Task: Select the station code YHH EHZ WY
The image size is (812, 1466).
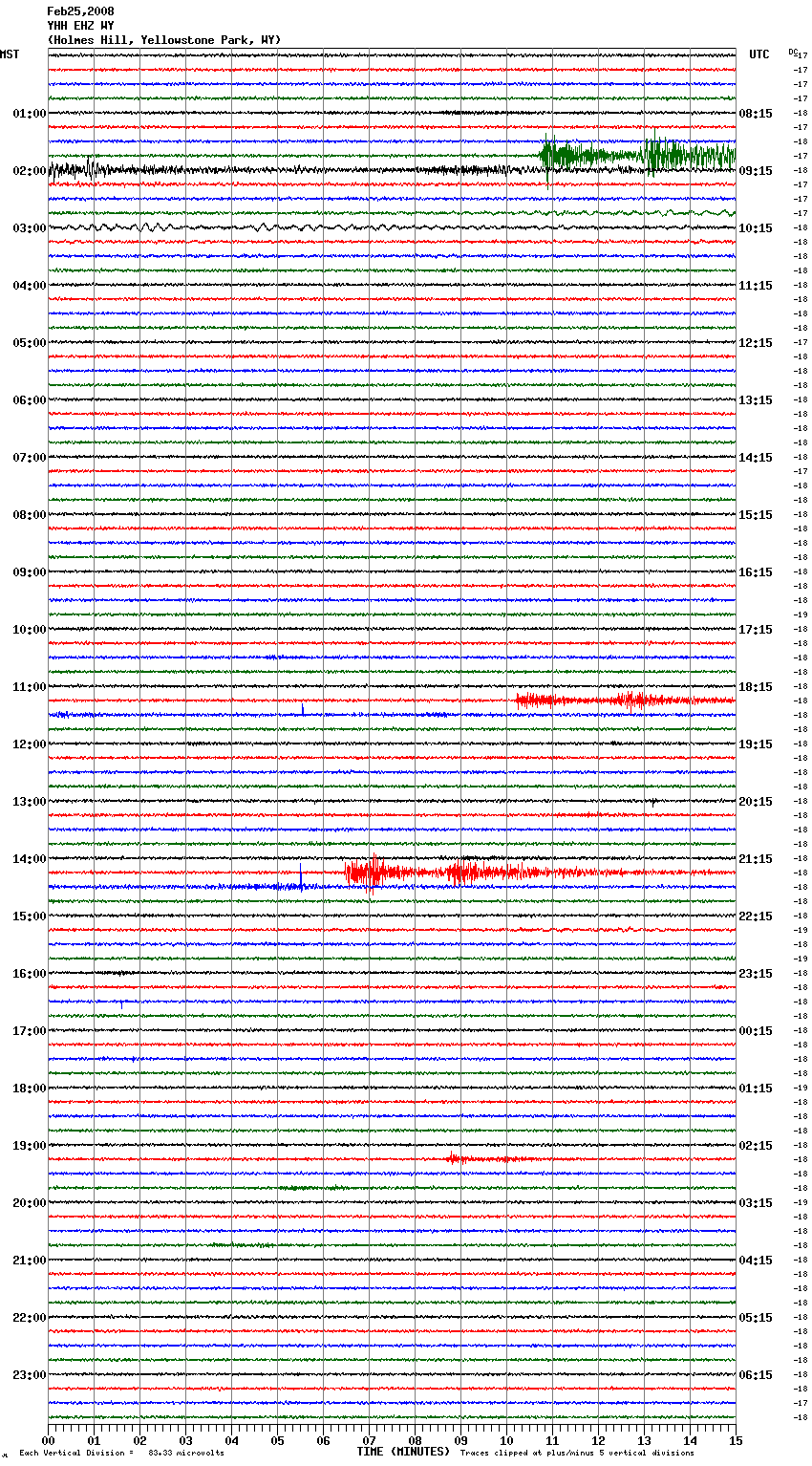Action: coord(80,26)
